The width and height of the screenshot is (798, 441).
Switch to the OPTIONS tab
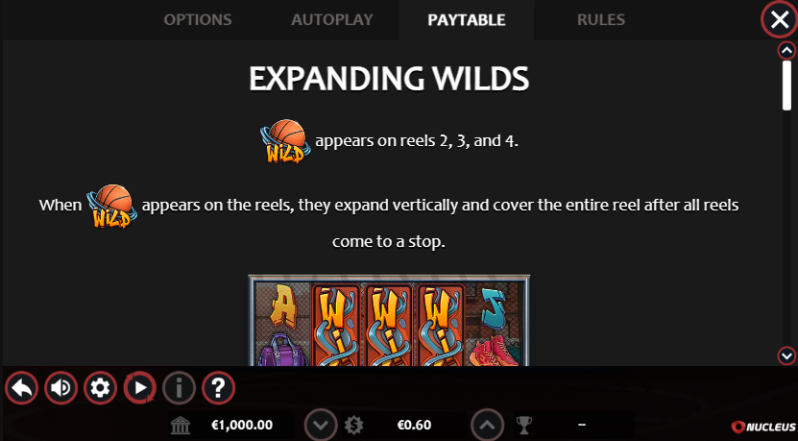tap(197, 20)
